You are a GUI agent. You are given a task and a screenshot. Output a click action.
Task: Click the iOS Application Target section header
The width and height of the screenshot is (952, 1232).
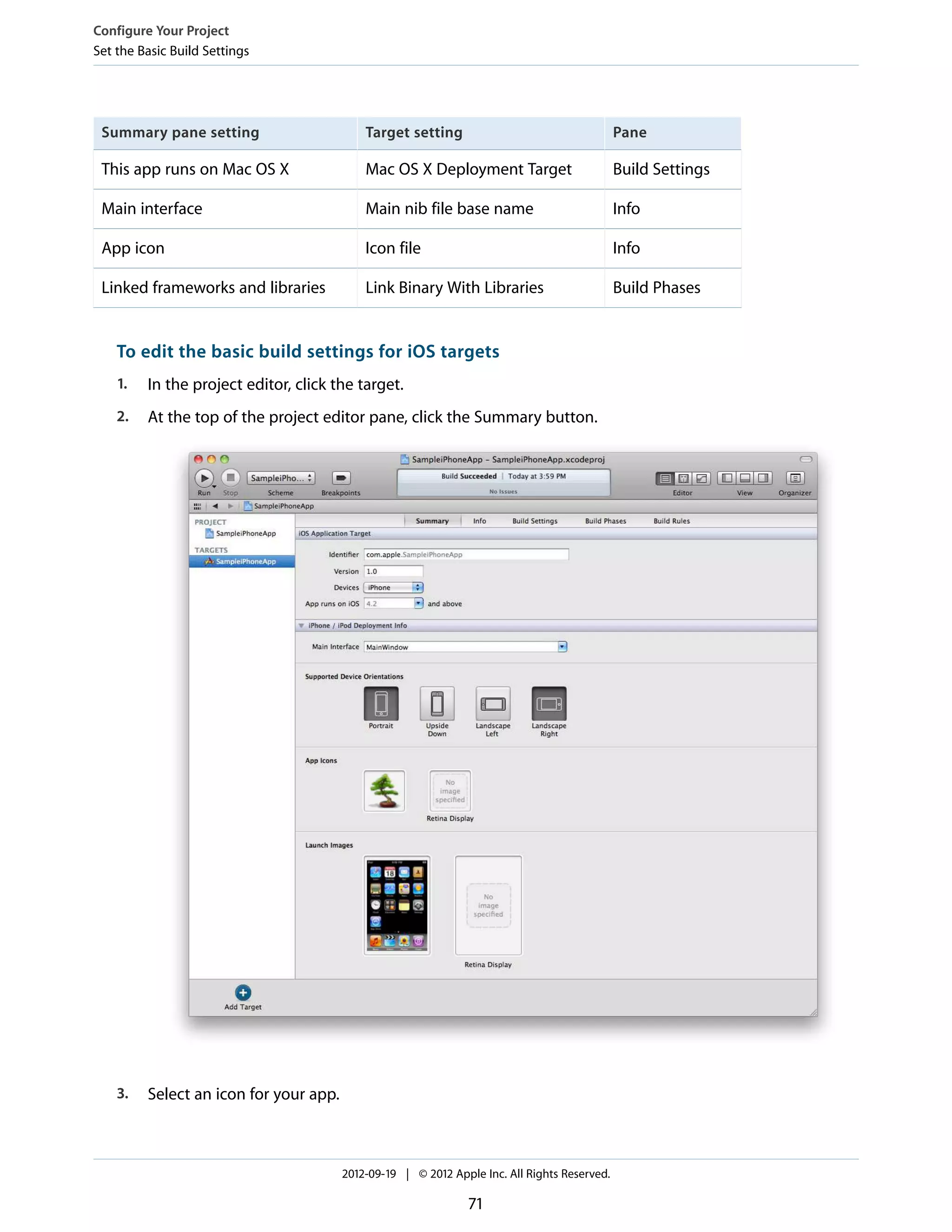556,534
